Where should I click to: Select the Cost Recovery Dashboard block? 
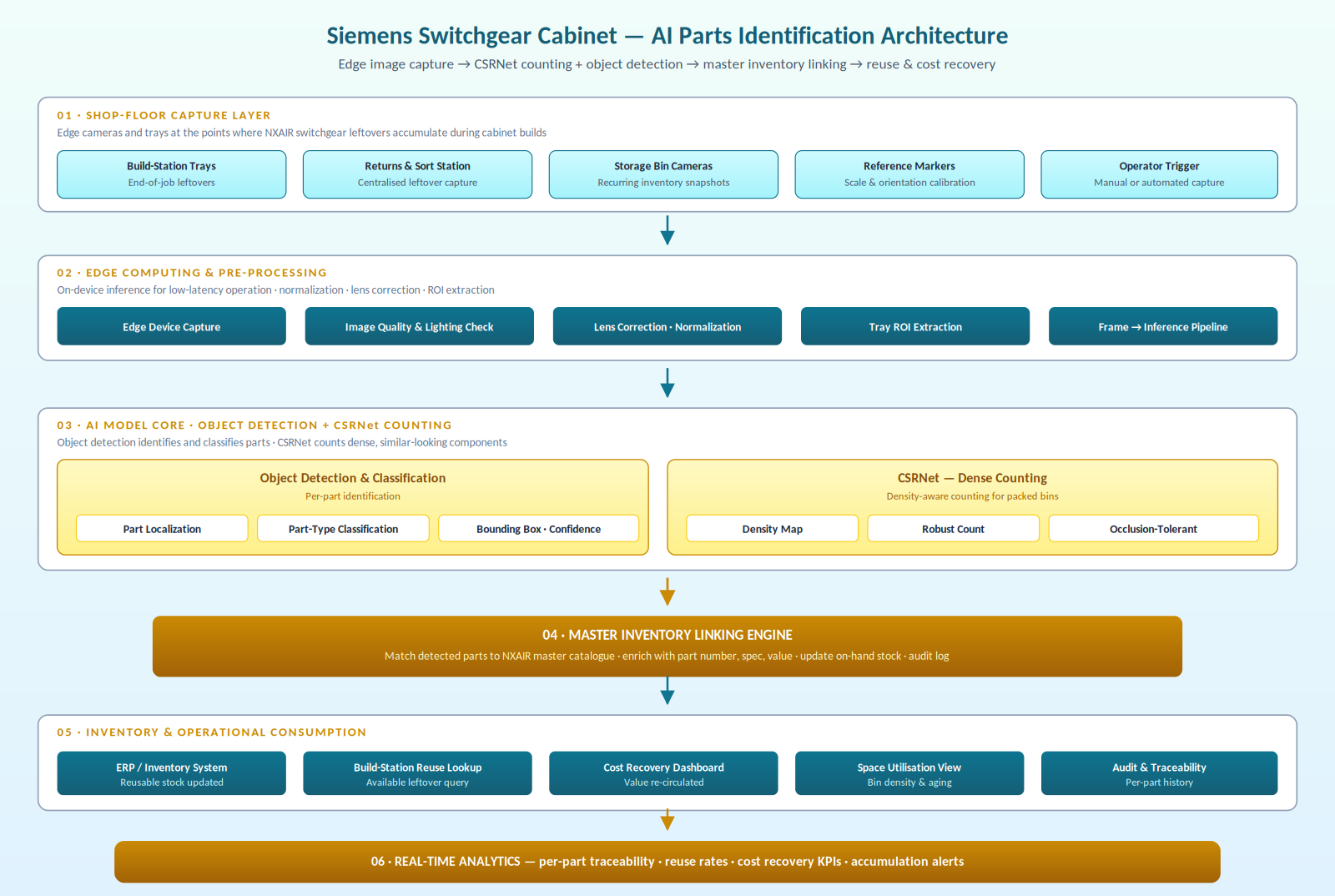click(x=663, y=773)
